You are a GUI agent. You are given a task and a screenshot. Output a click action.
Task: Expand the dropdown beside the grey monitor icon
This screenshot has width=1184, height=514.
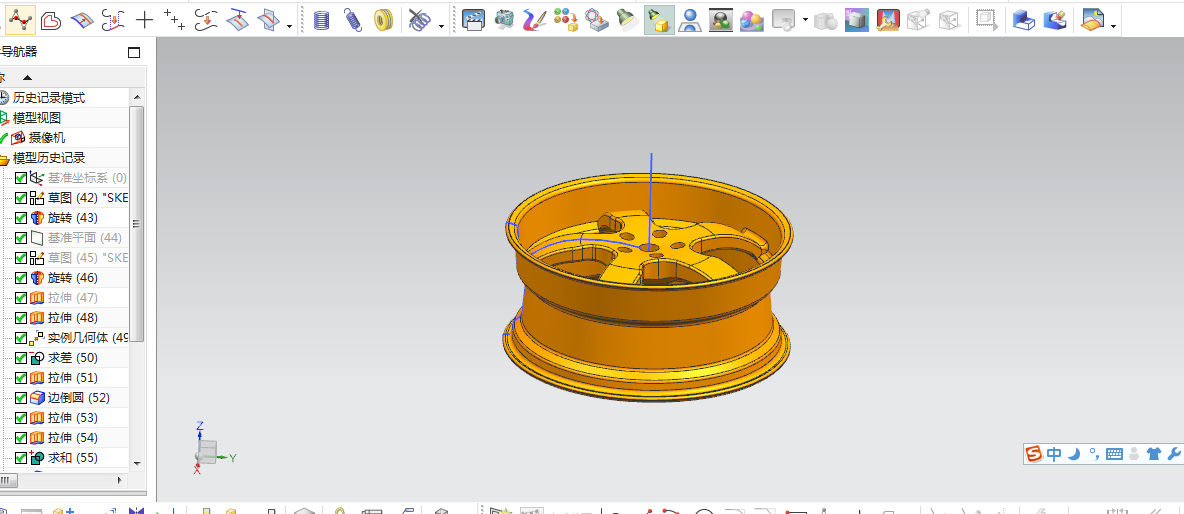pos(805,21)
